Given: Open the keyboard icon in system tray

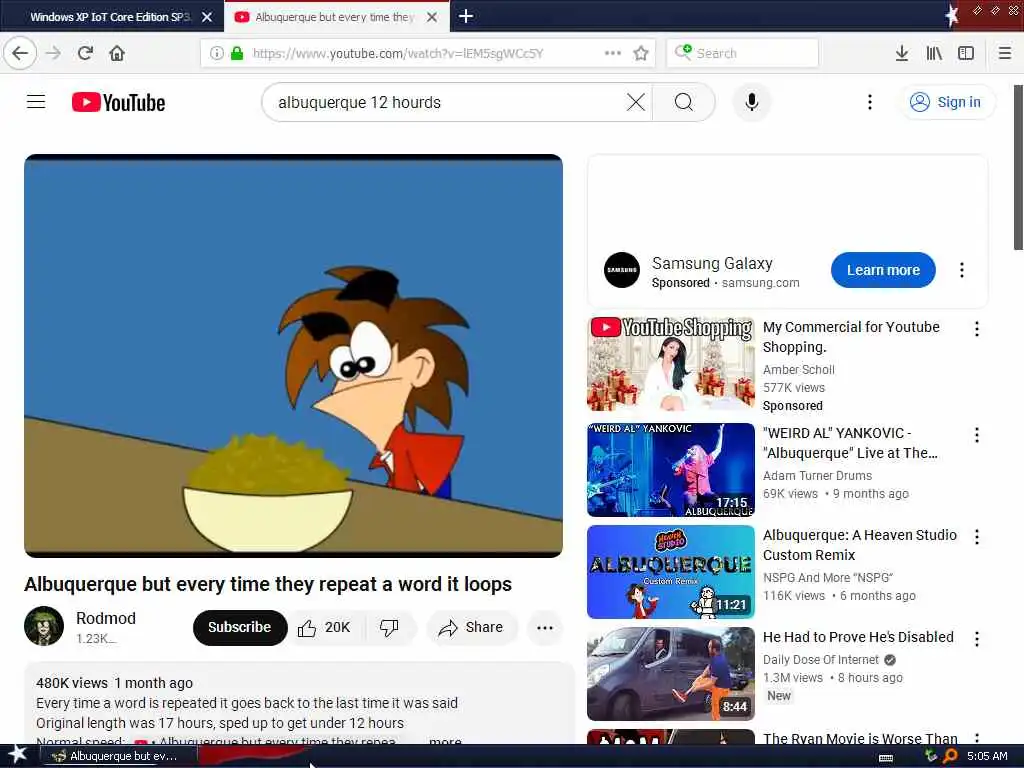Looking at the screenshot, I should tap(886, 757).
